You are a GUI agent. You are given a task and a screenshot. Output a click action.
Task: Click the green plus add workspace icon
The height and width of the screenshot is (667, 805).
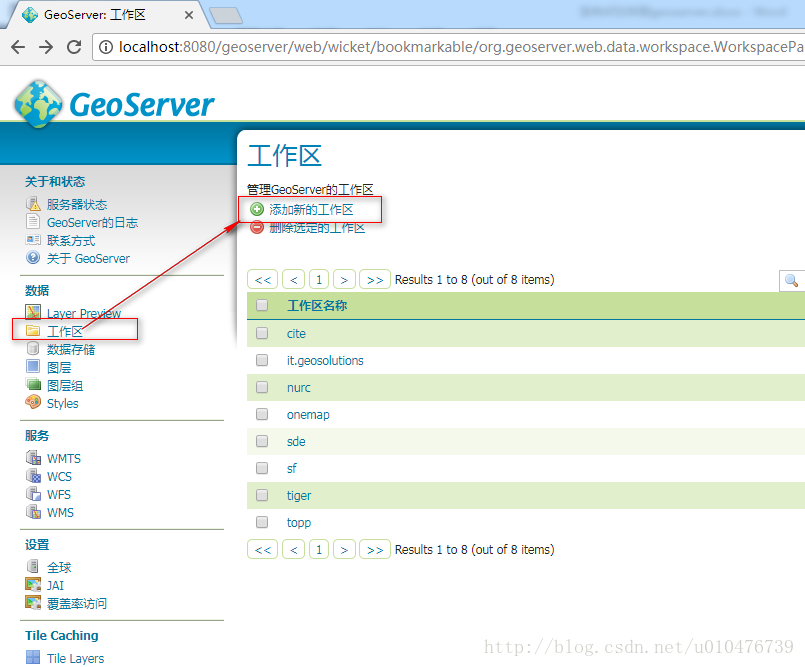click(257, 209)
